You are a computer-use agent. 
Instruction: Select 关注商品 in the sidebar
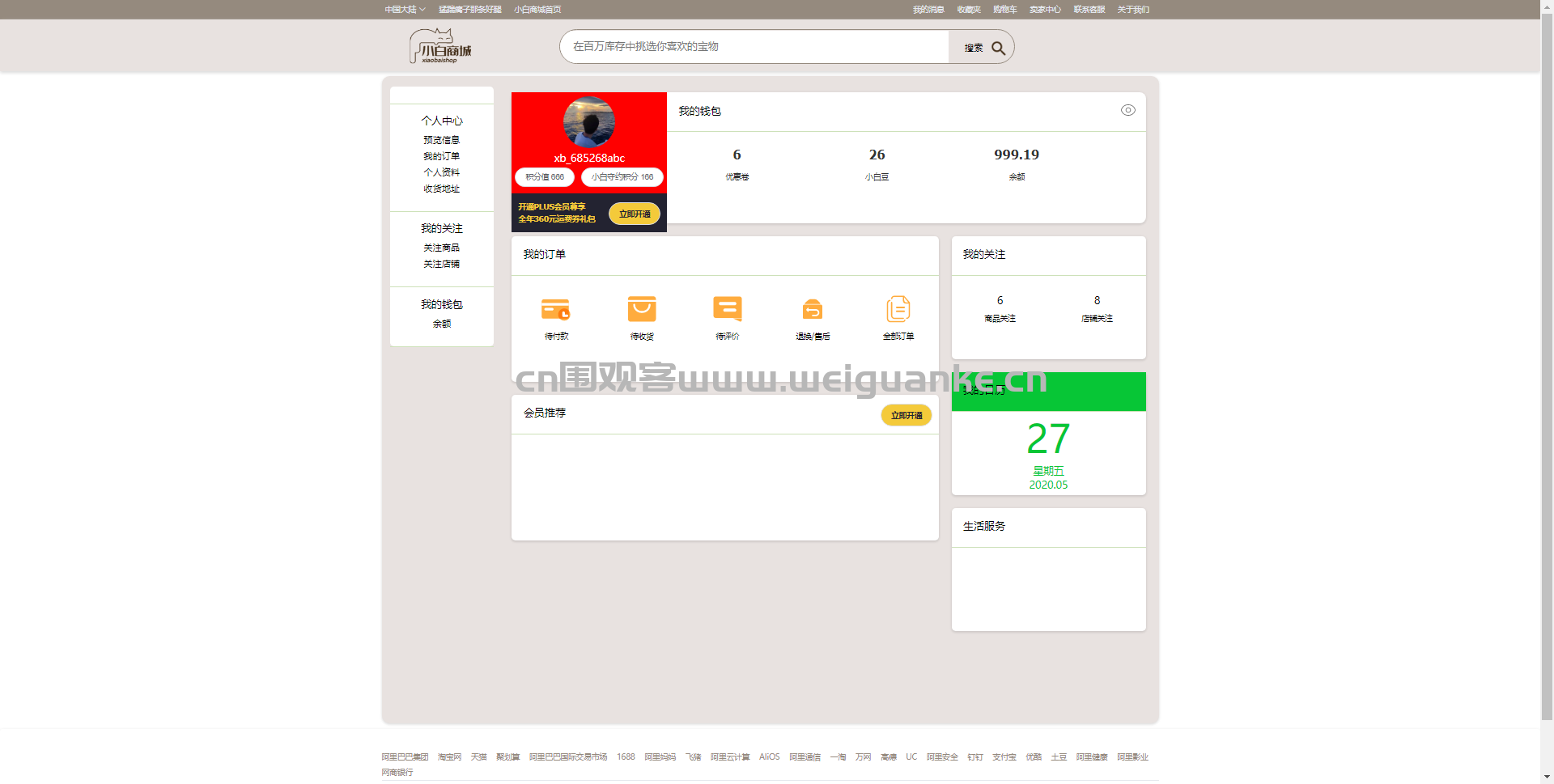coord(441,248)
